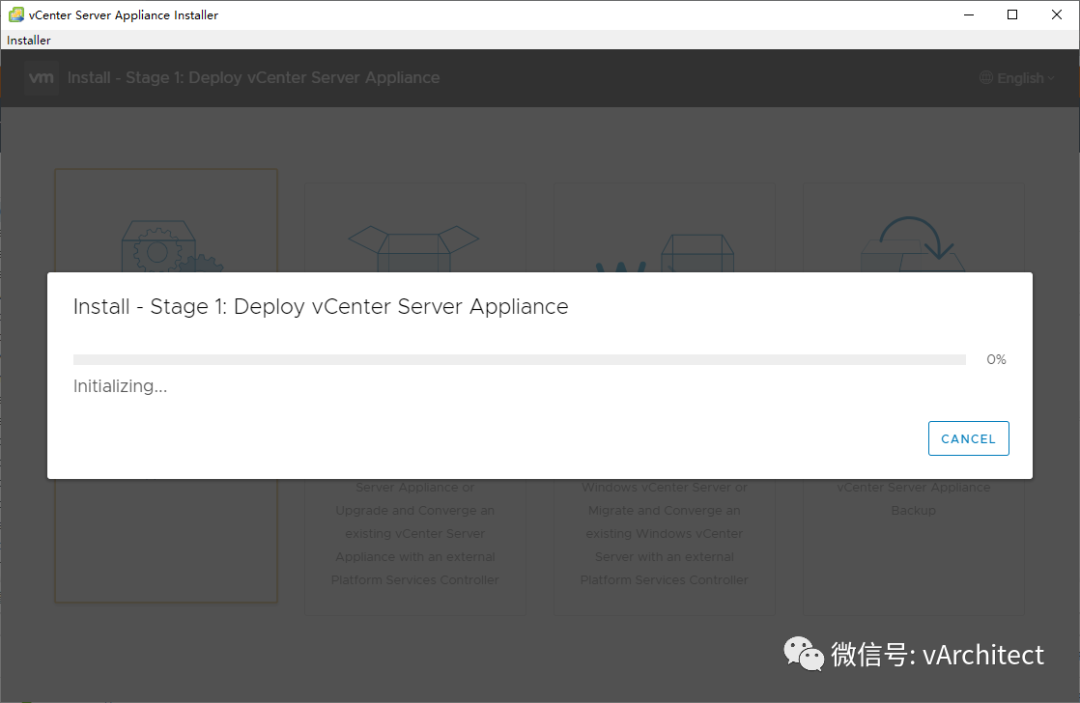Click the dialog title Install - Stage 1

click(321, 306)
